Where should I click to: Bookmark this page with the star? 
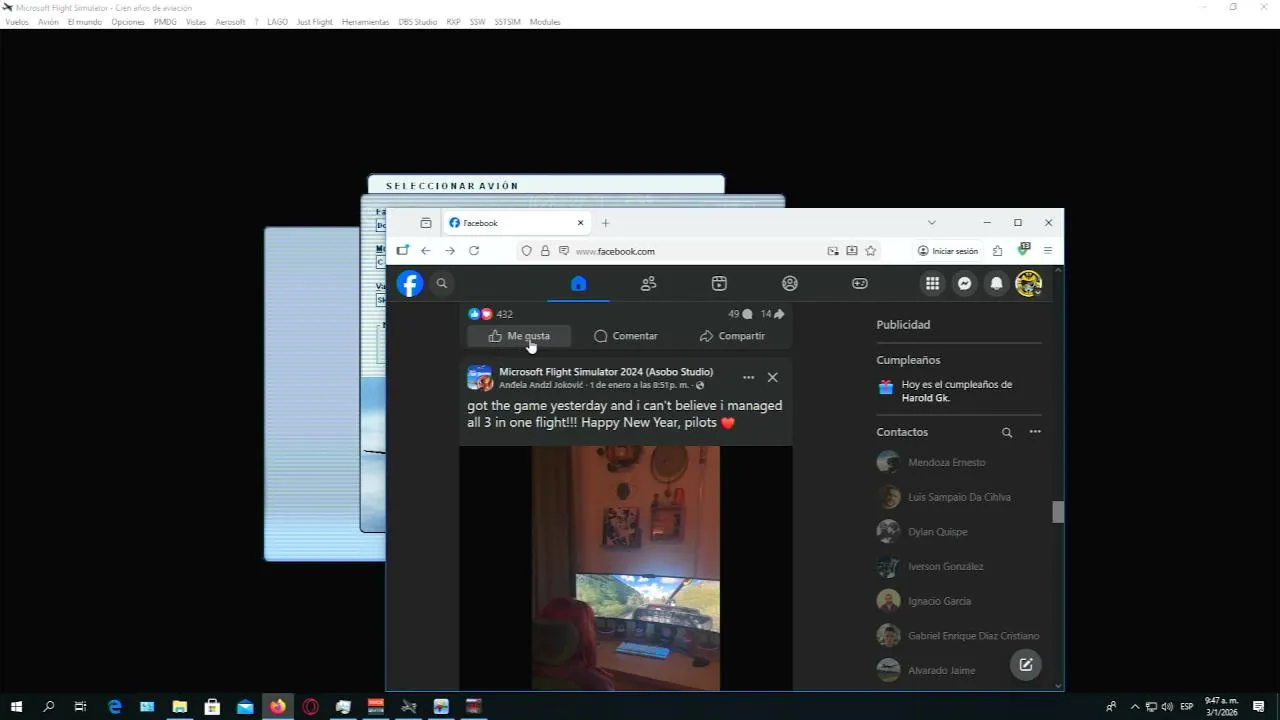point(871,251)
